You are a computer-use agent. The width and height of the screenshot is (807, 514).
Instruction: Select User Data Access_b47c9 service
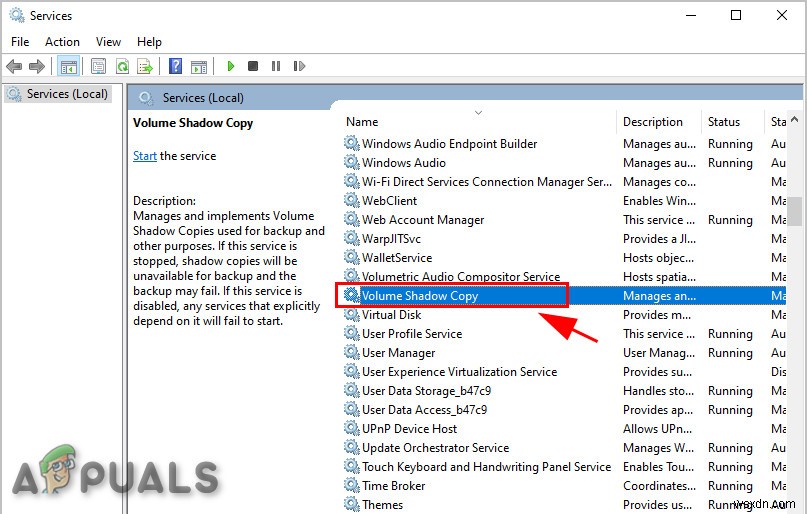(564, 410)
